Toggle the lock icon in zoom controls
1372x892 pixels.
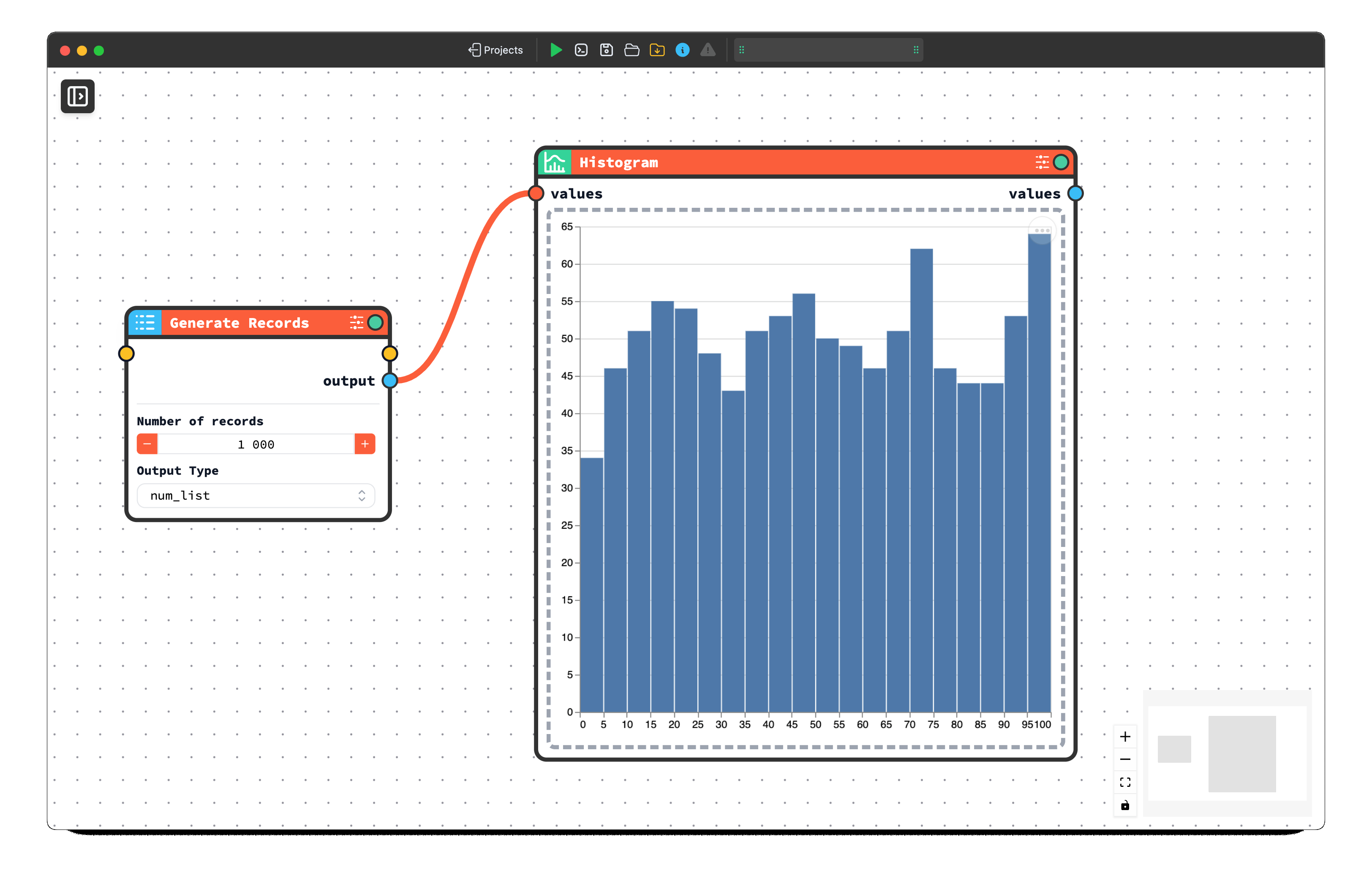click(x=1125, y=805)
